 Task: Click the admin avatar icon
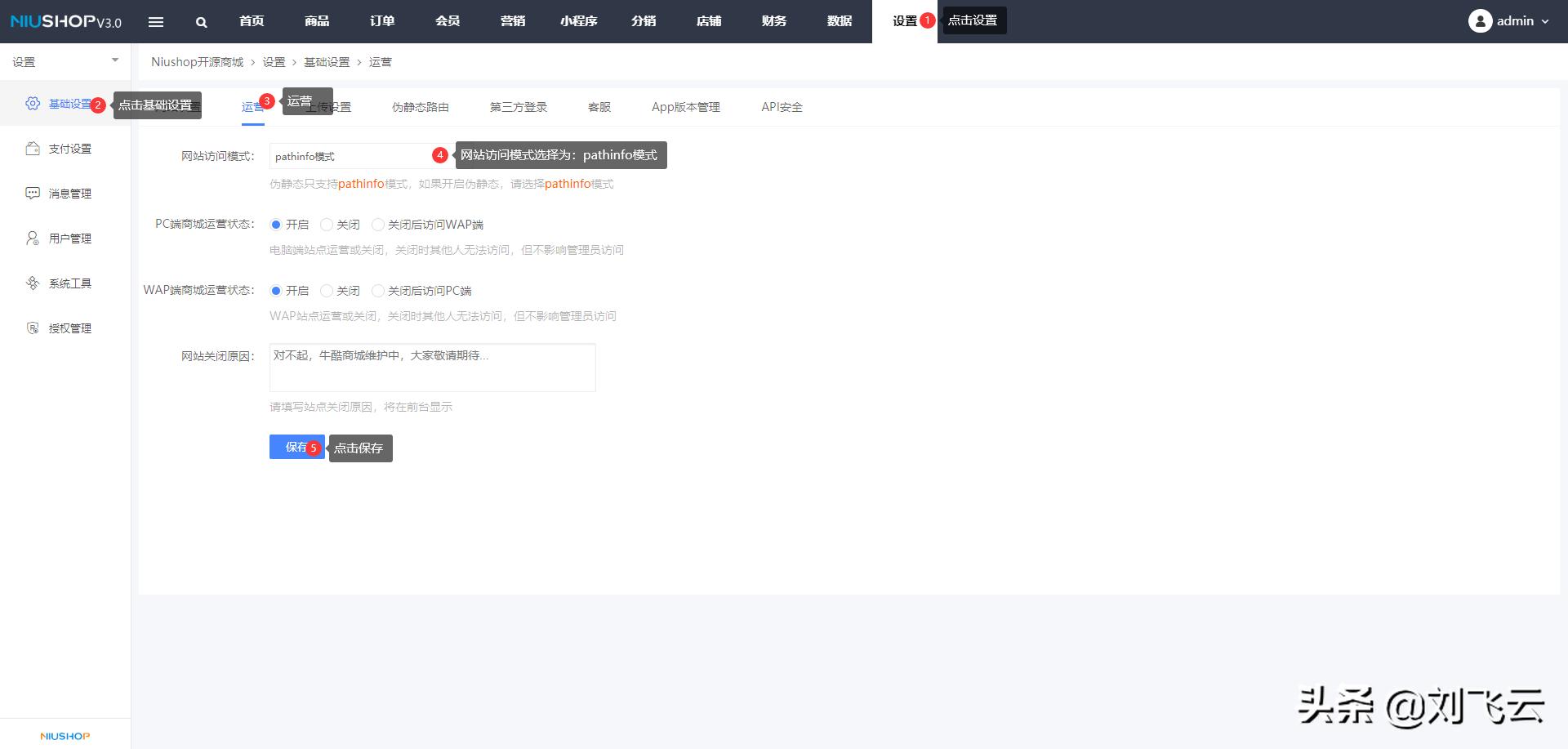[x=1480, y=21]
